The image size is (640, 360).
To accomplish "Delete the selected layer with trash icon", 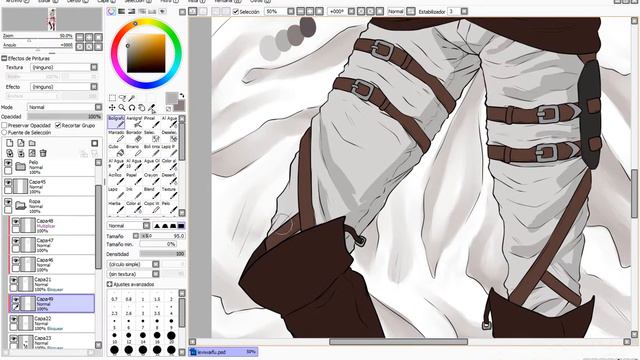I will [x=43, y=153].
